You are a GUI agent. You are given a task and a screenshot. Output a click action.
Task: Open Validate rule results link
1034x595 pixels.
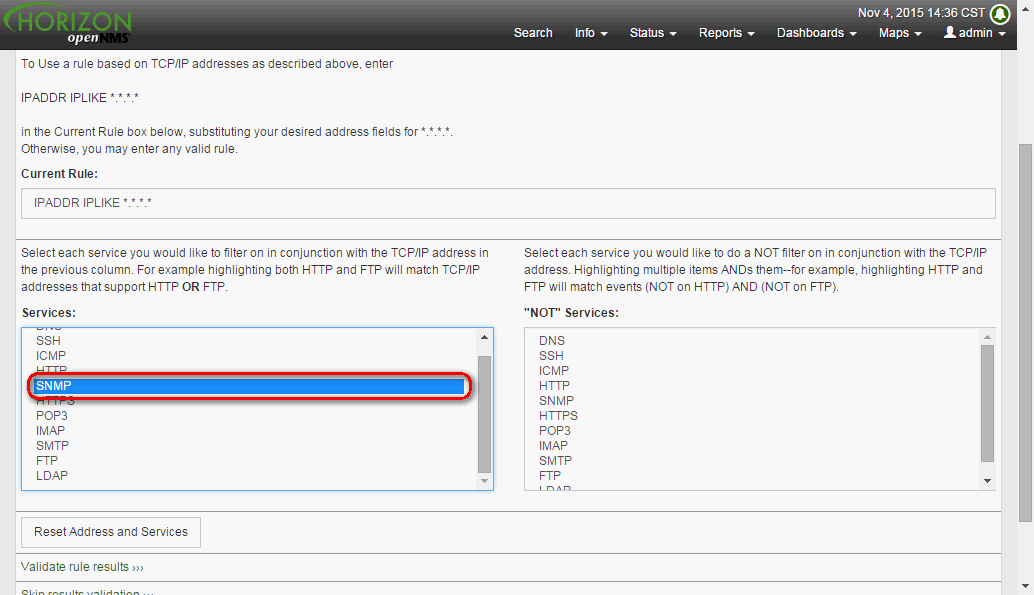coord(82,567)
